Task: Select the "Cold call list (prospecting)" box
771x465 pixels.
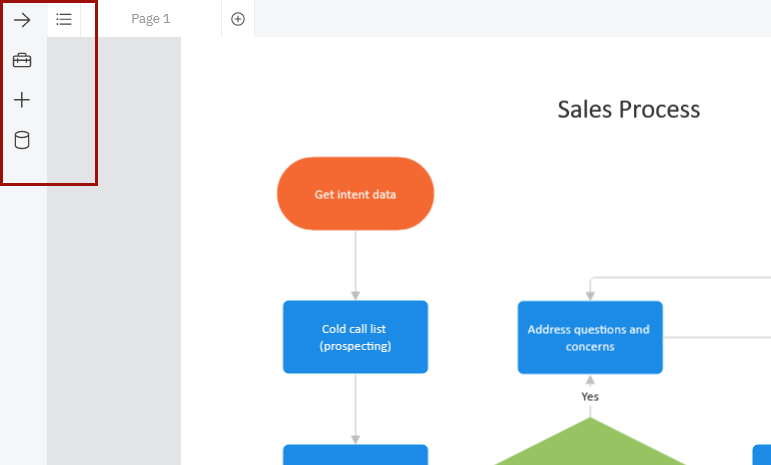Action: (x=355, y=337)
